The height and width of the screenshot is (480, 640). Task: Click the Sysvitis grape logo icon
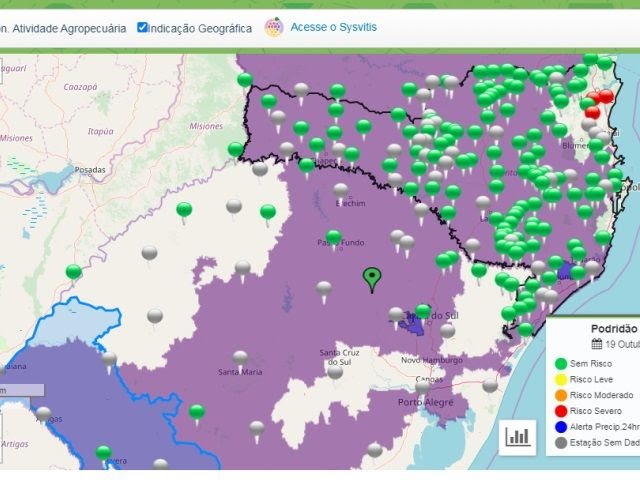[274, 27]
